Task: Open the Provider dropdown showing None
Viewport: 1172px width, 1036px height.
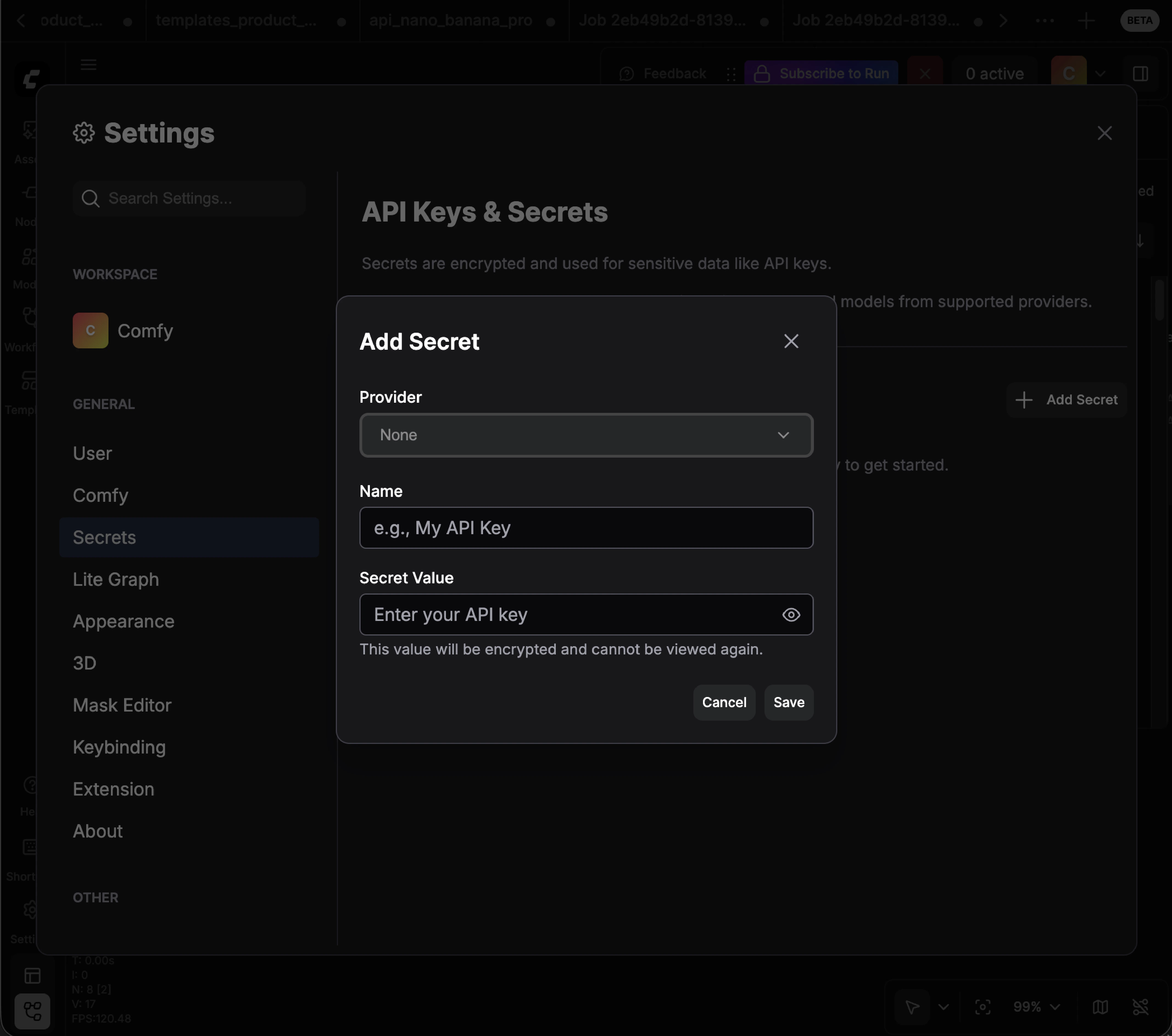Action: point(585,435)
